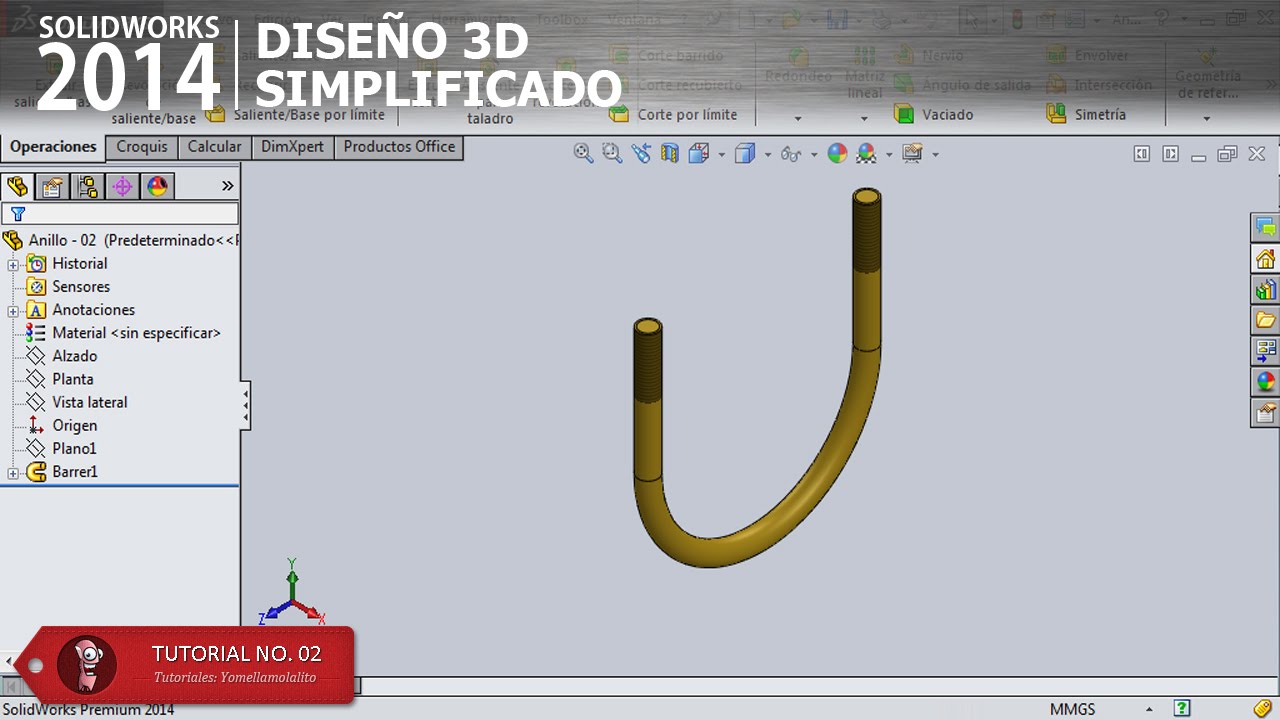Click the tree filter input field

(120, 214)
